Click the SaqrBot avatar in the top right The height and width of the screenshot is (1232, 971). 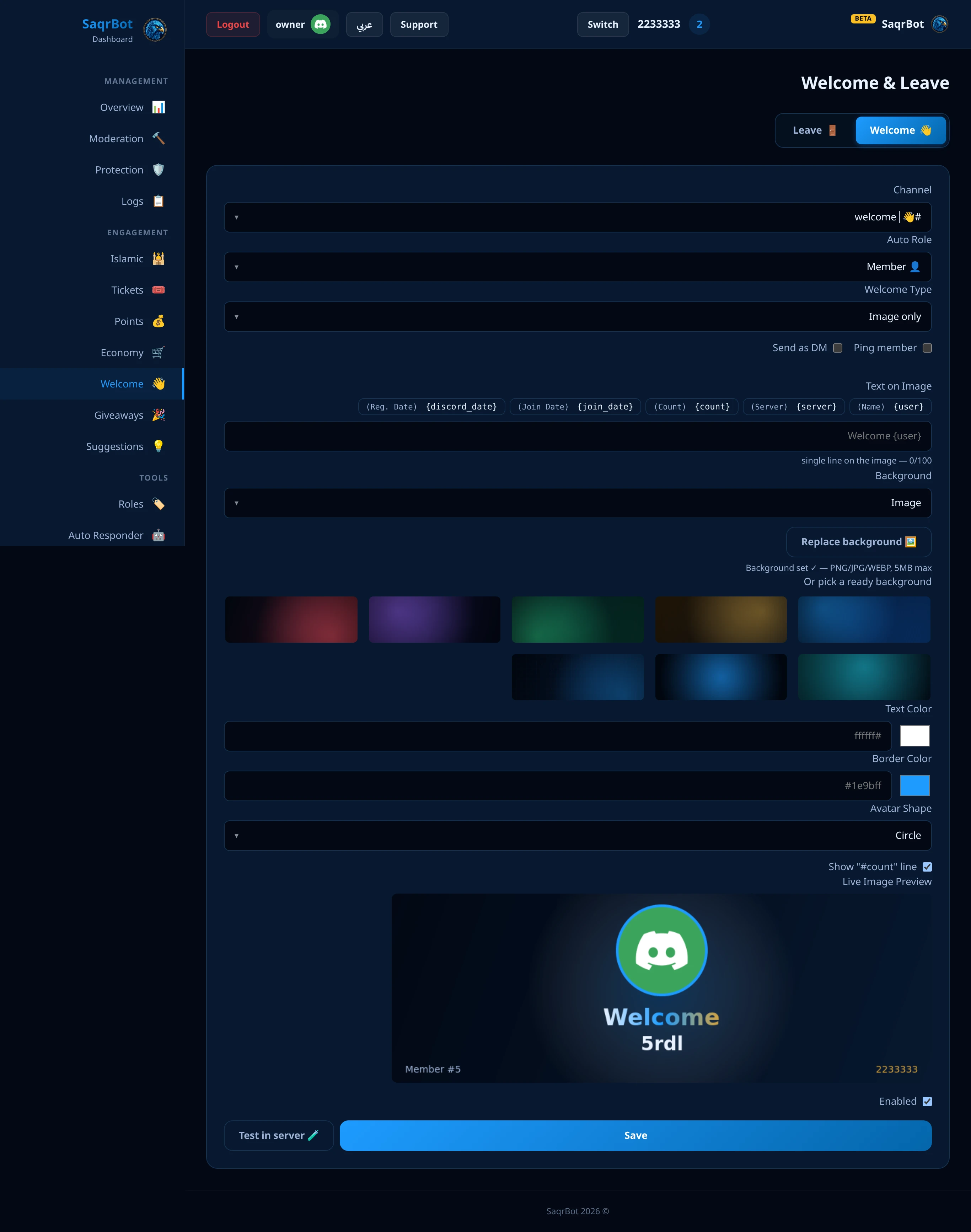pyautogui.click(x=940, y=25)
